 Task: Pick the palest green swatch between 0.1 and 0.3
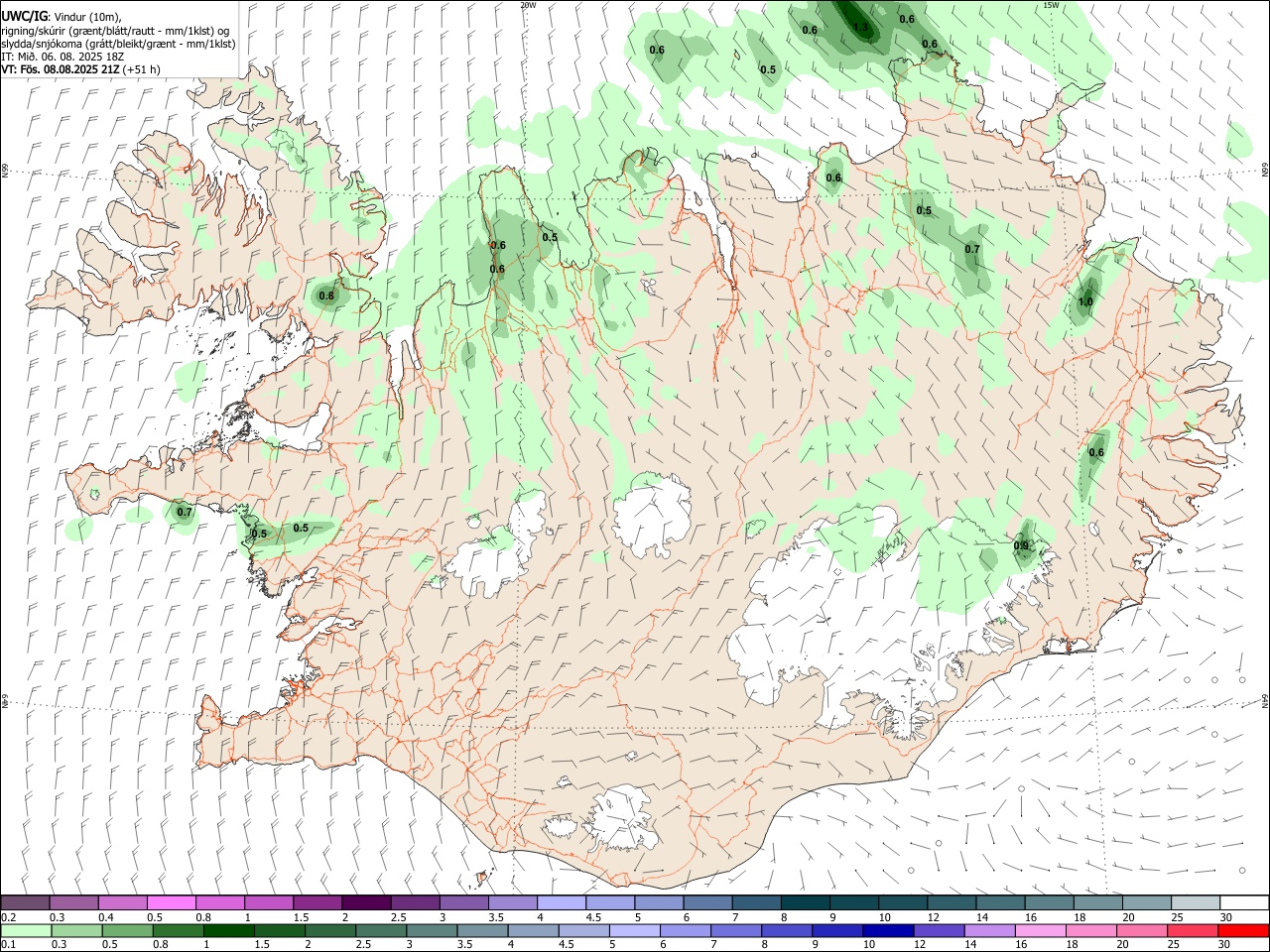[25, 930]
